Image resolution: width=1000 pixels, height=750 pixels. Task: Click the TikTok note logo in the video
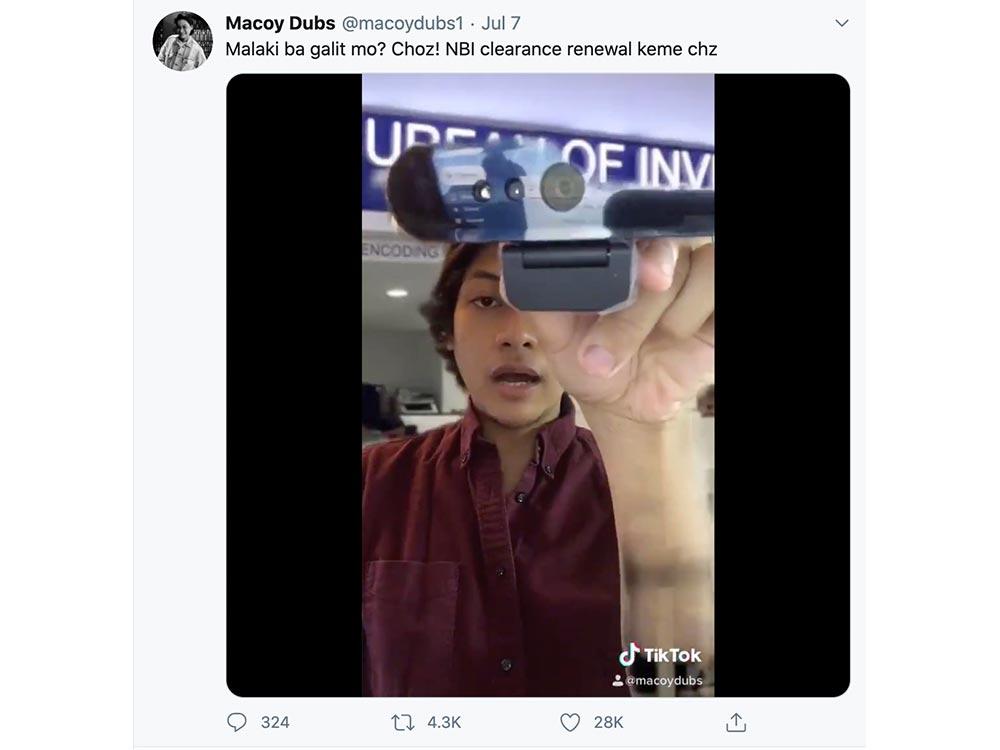coord(629,655)
